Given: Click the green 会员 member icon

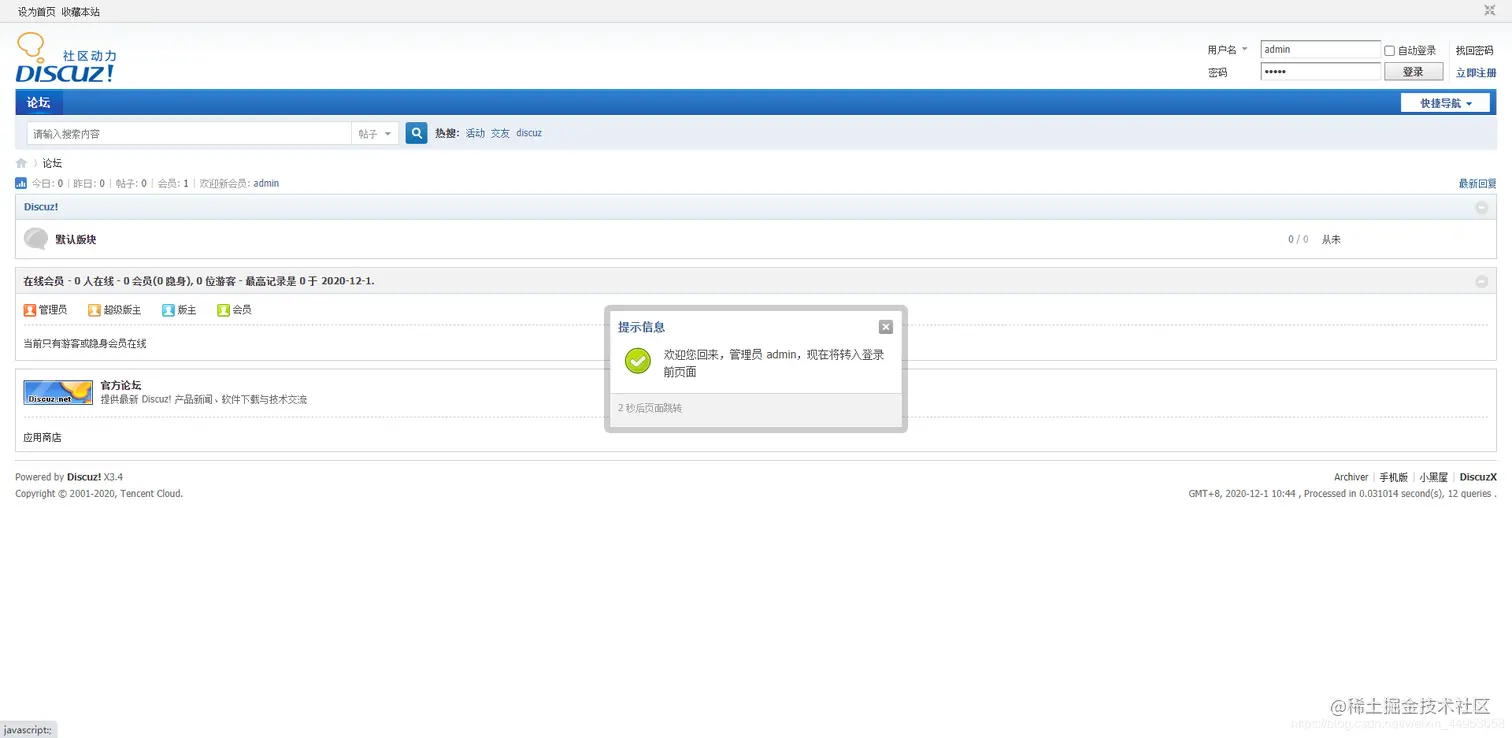Looking at the screenshot, I should point(223,310).
